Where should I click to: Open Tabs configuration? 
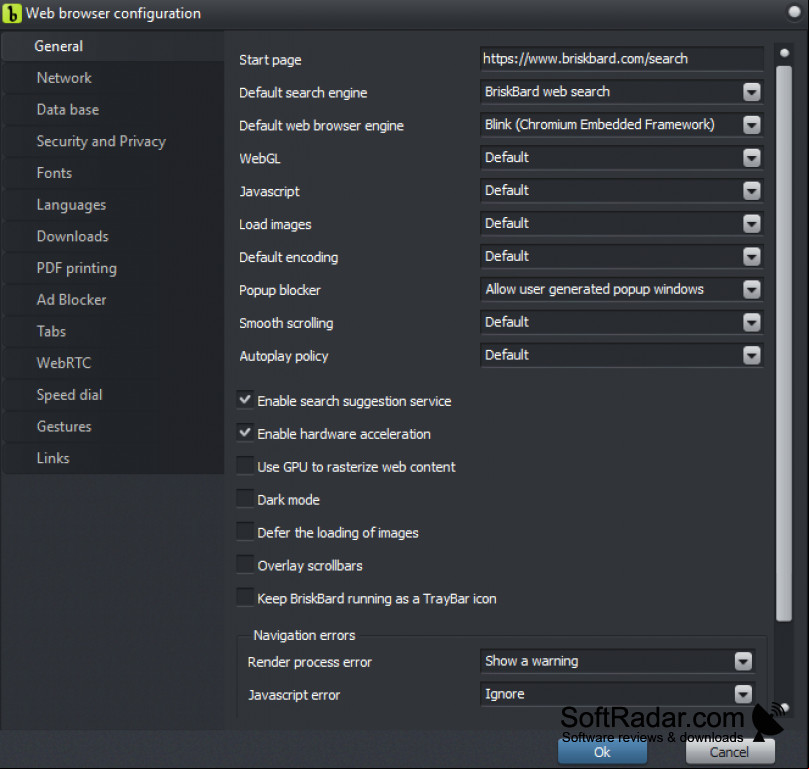(112, 331)
